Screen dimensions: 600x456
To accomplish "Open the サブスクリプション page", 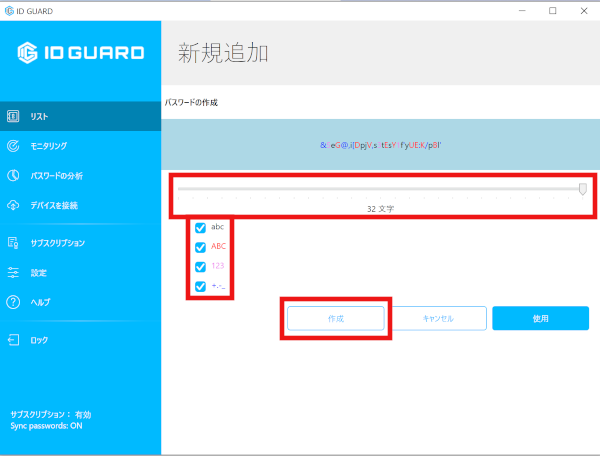I will pyautogui.click(x=80, y=243).
